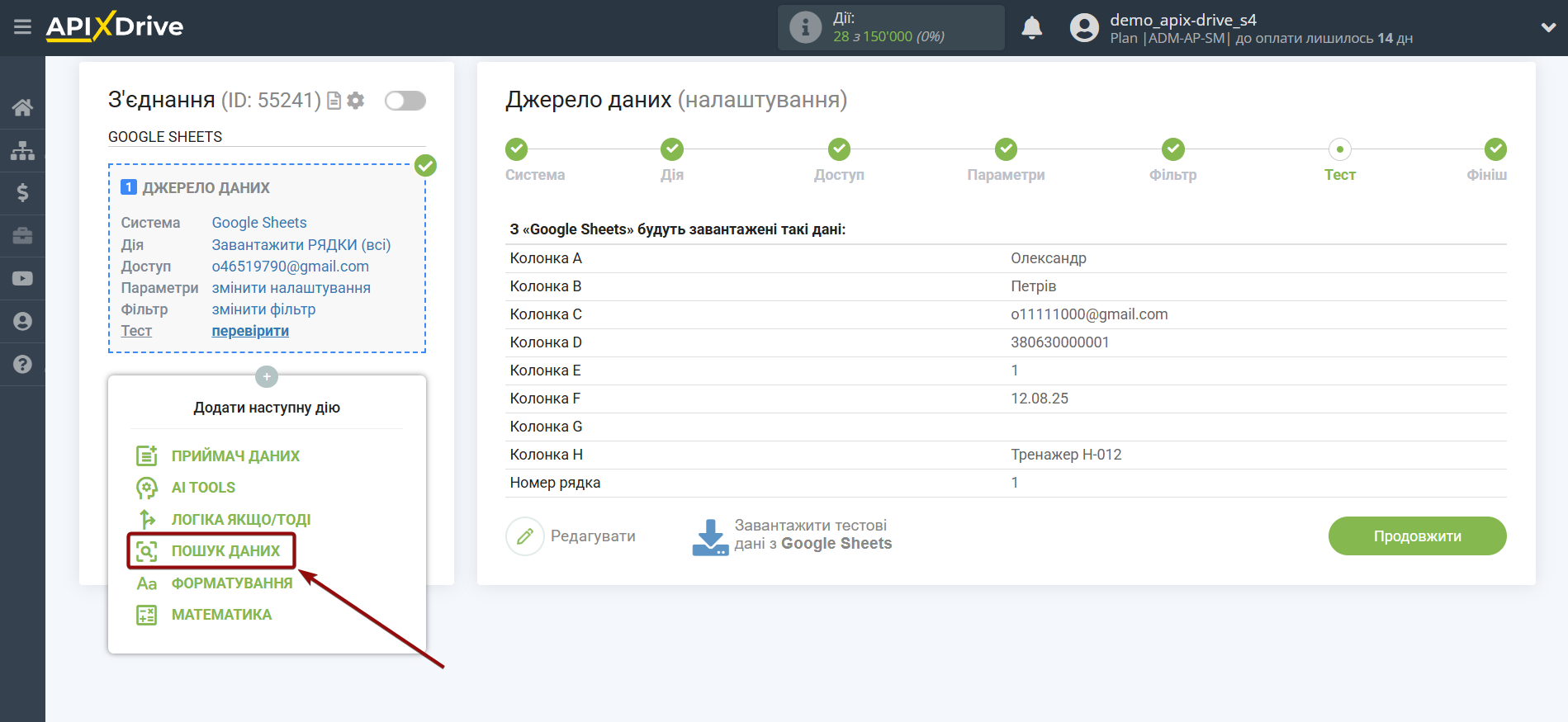Click the connection document copy icon
Viewport: 1568px width, 722px height.
point(334,101)
